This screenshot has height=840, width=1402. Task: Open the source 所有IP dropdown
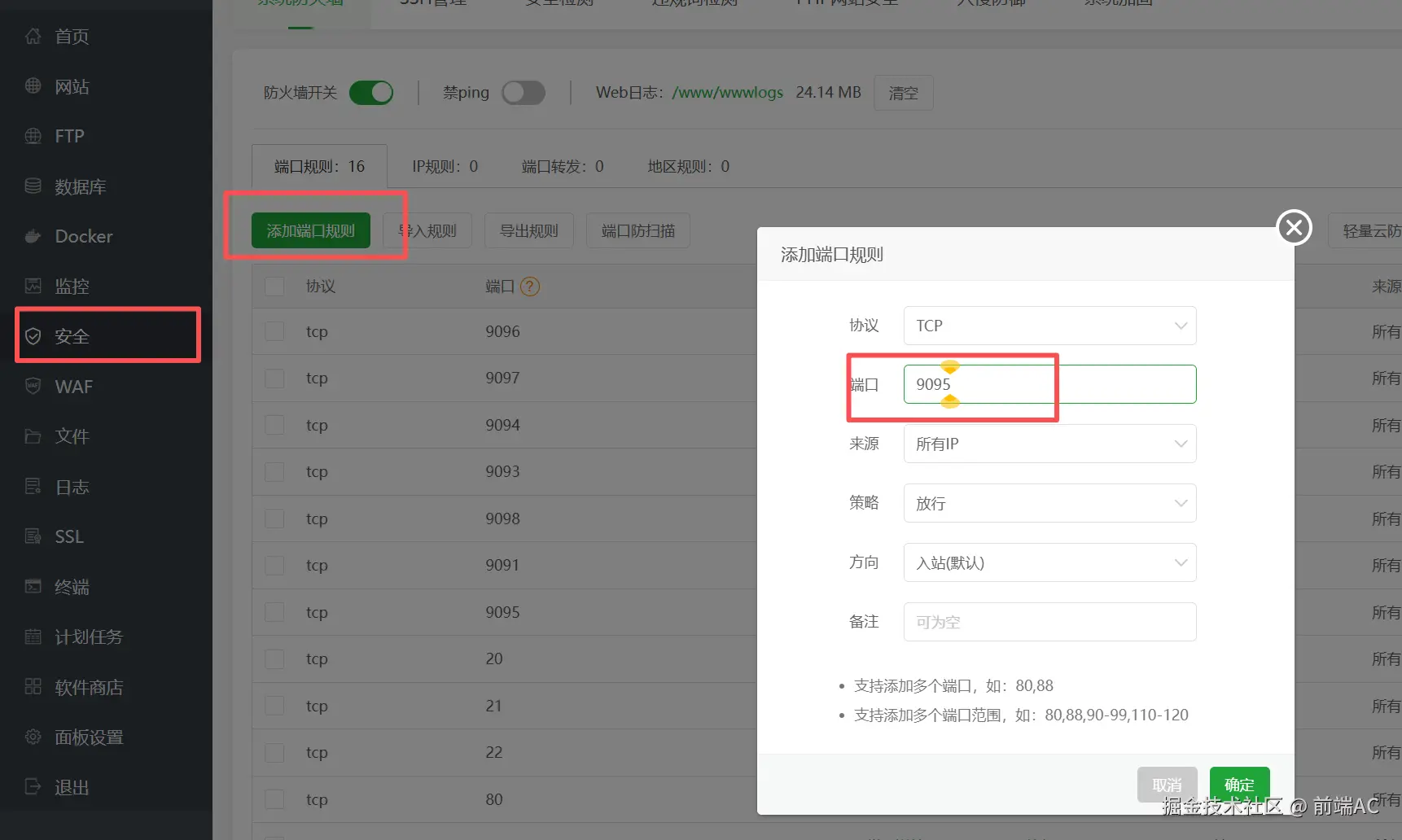pyautogui.click(x=1049, y=444)
